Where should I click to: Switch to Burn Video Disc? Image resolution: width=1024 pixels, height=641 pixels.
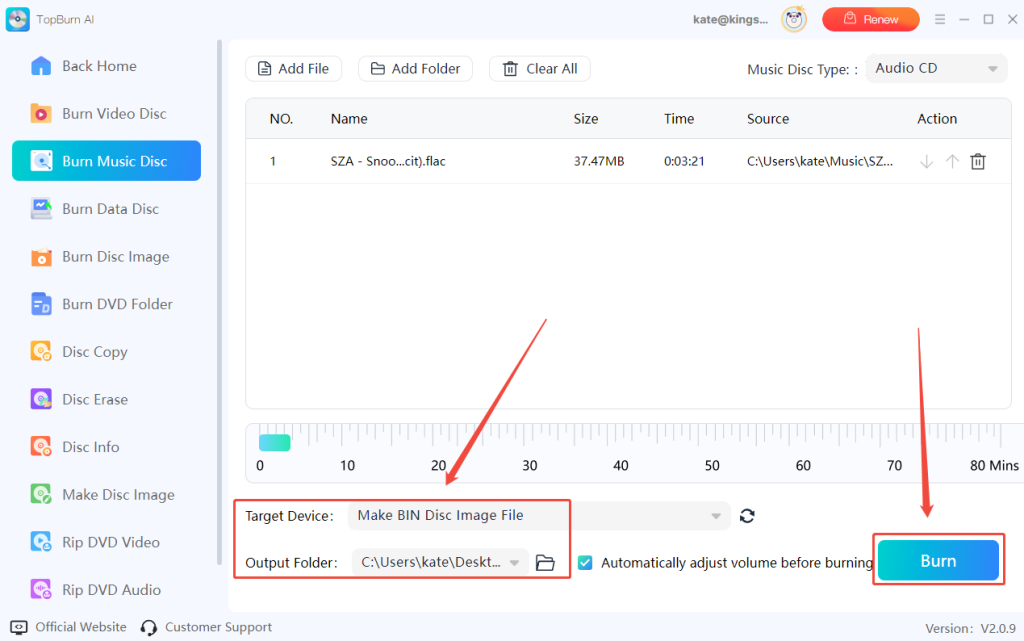pos(113,114)
